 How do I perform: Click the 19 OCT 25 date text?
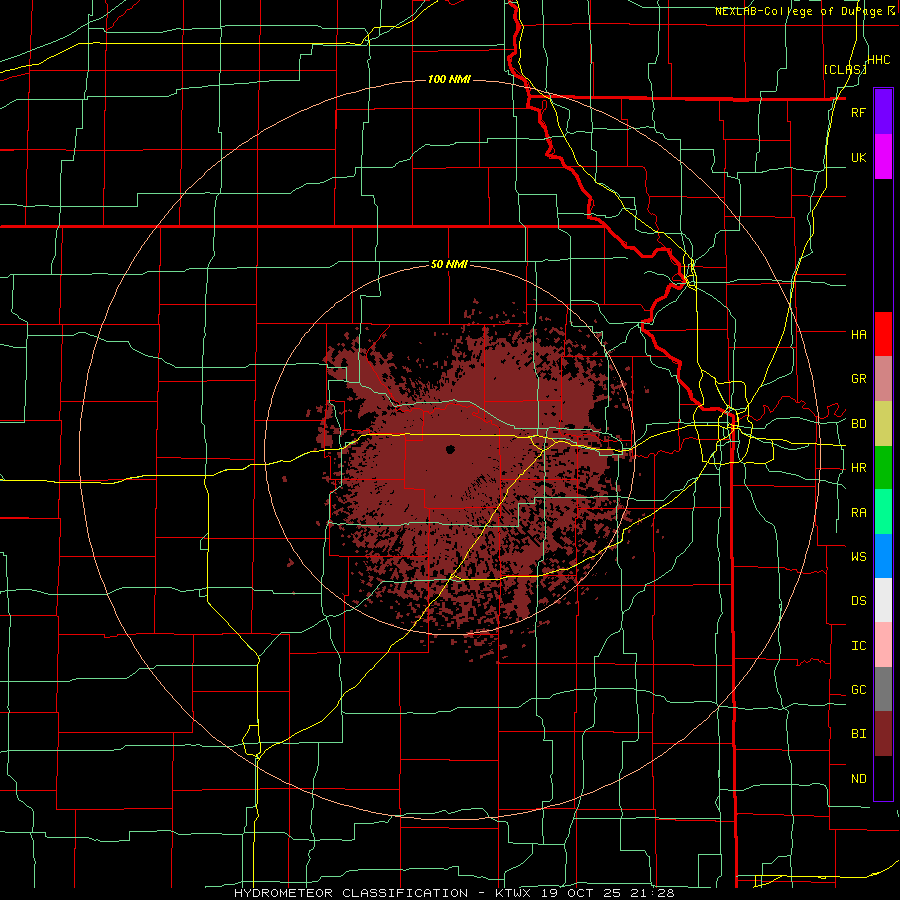579,893
